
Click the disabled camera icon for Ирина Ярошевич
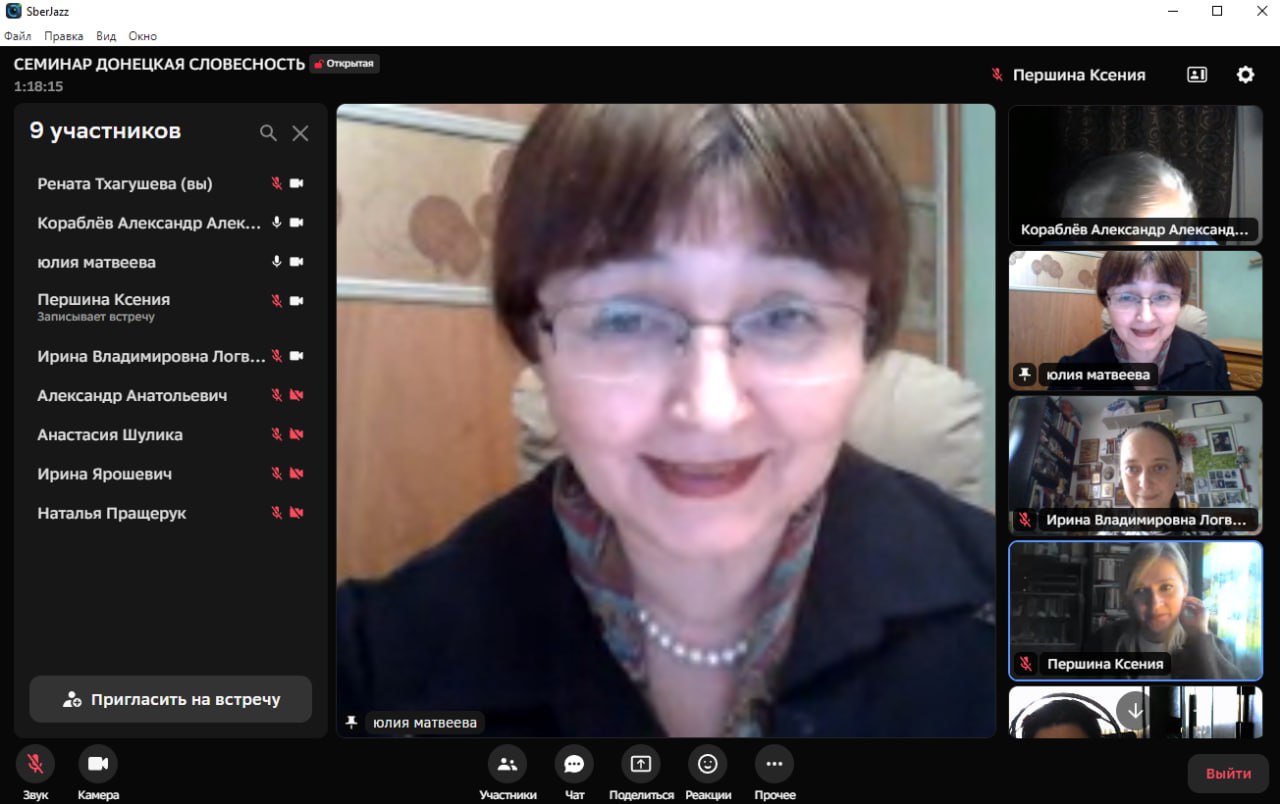296,473
